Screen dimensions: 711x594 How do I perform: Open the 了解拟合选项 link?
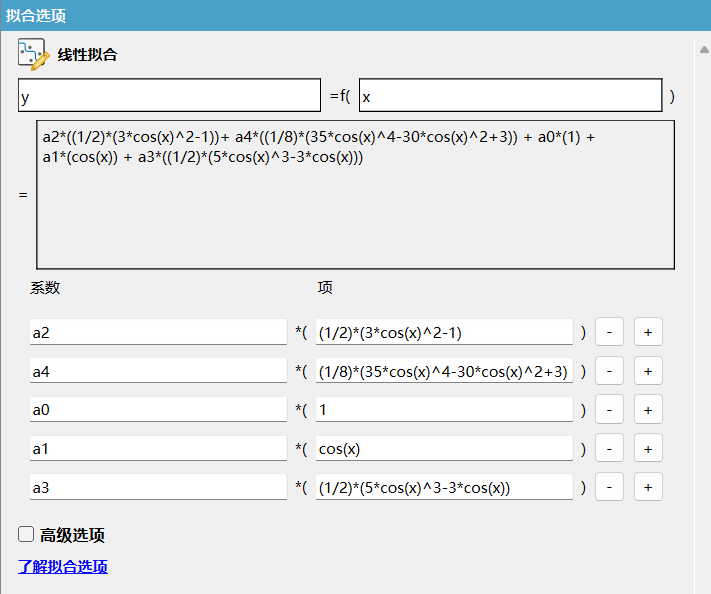tap(63, 567)
